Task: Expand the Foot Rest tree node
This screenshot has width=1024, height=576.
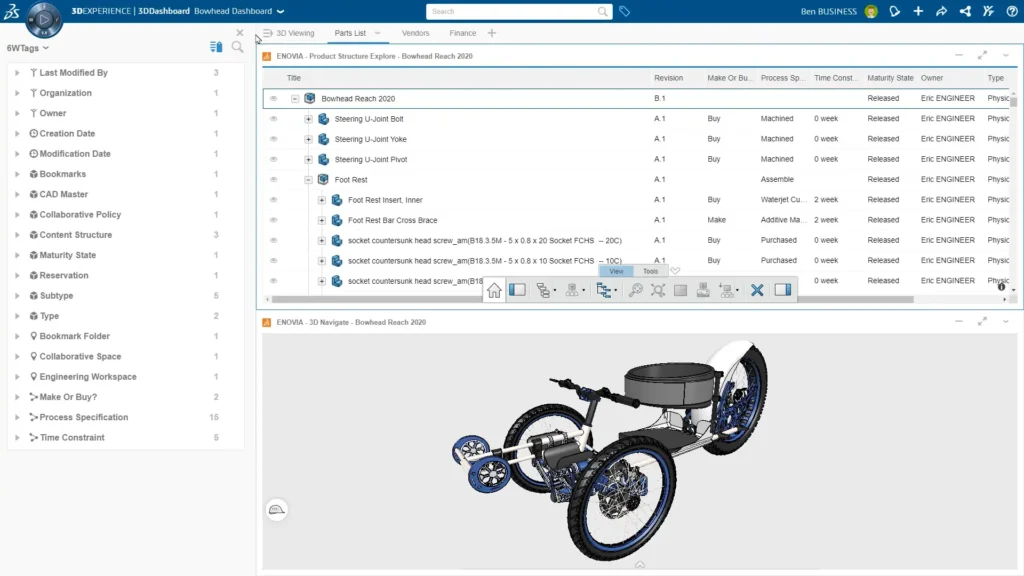Action: (x=307, y=179)
